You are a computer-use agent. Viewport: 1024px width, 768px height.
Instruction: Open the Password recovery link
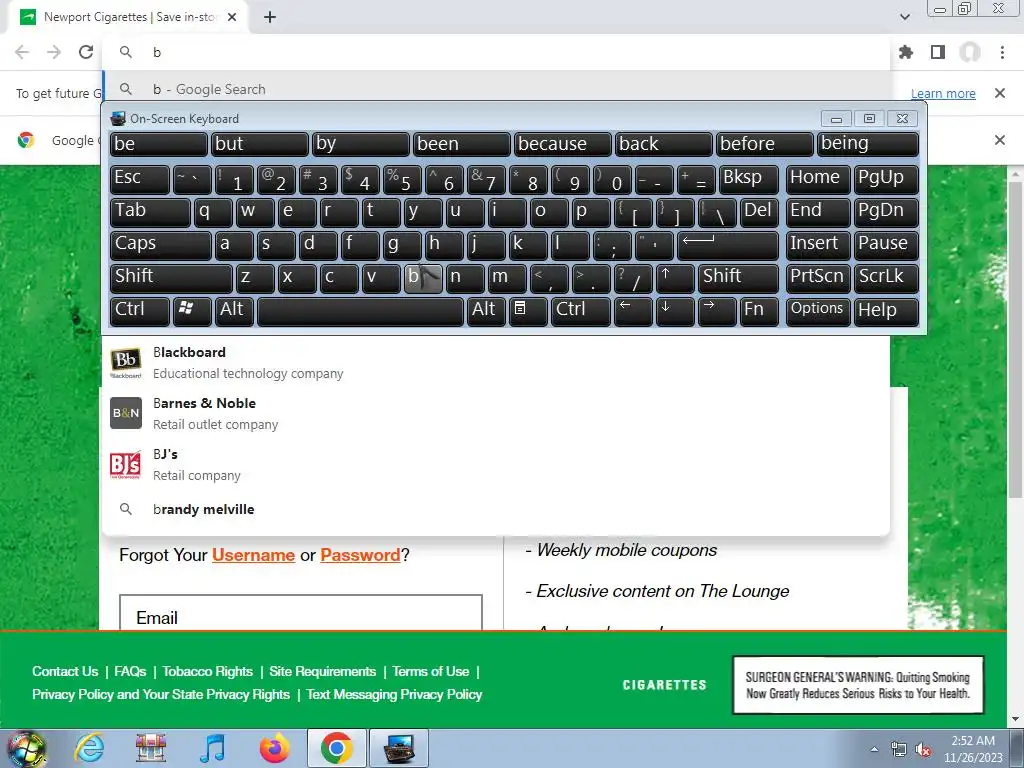click(x=360, y=555)
